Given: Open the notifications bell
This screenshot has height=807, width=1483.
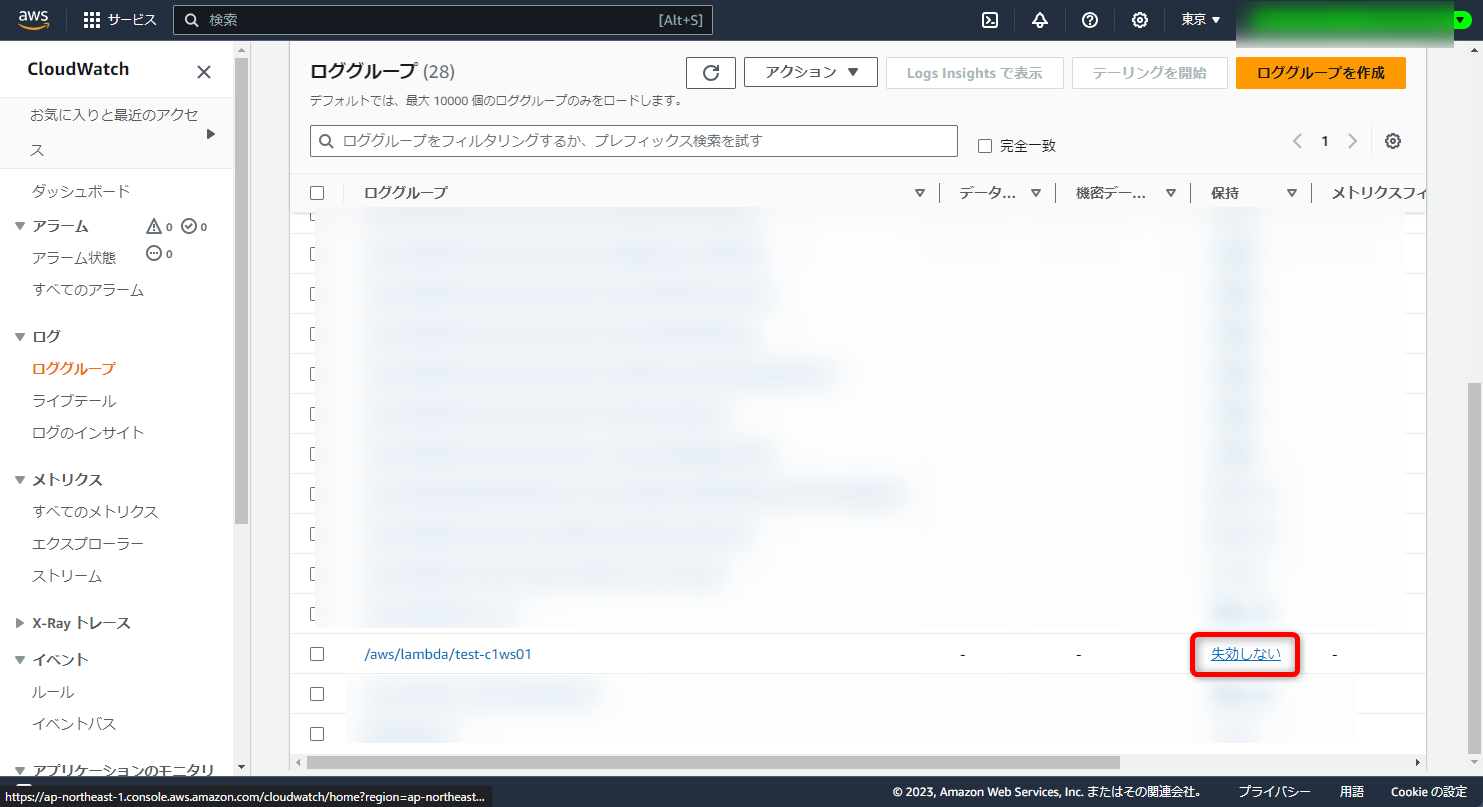Looking at the screenshot, I should point(1040,19).
